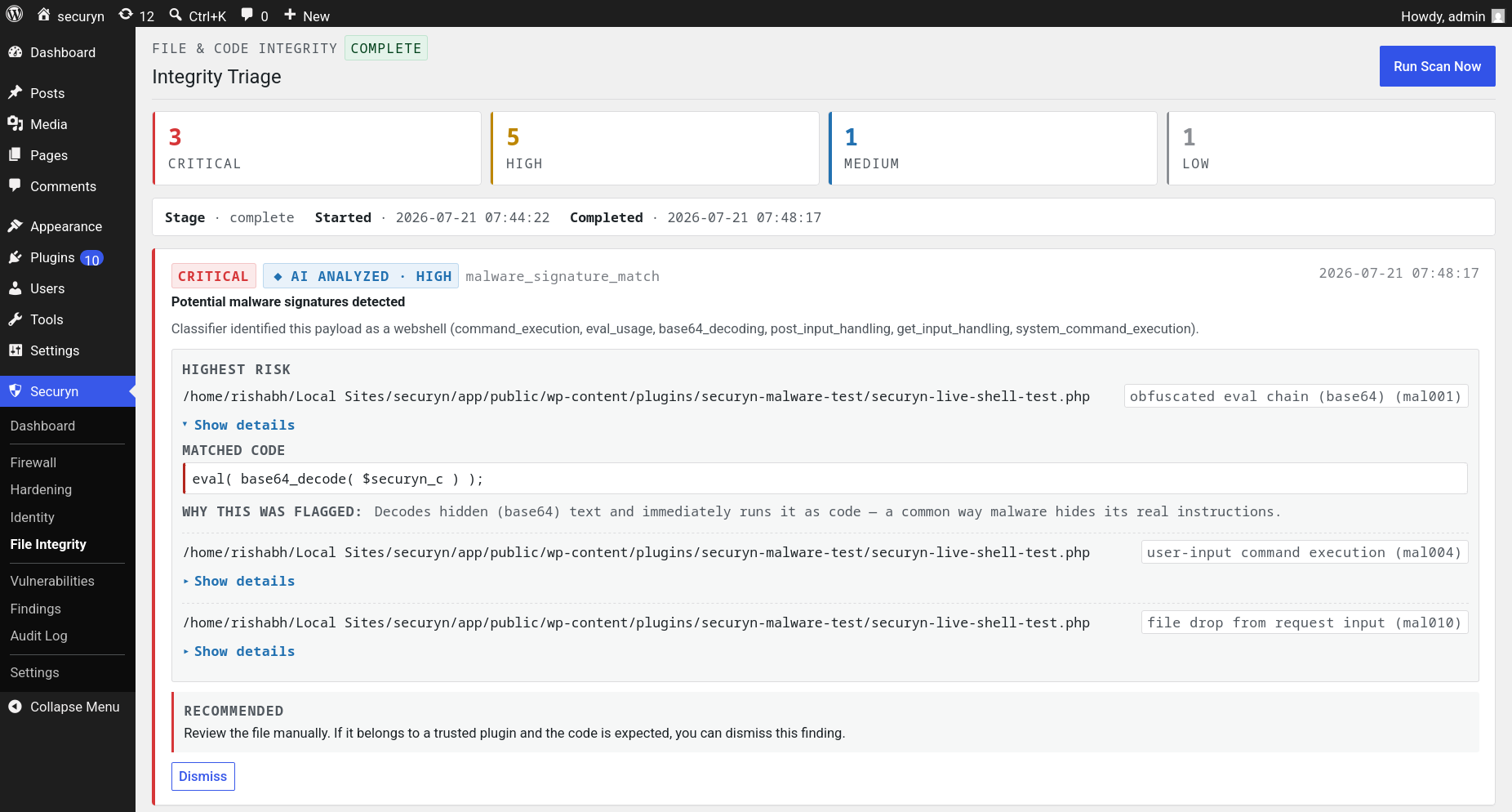This screenshot has height=812, width=1512.
Task: Click the Integrity Triage page title
Action: (216, 77)
